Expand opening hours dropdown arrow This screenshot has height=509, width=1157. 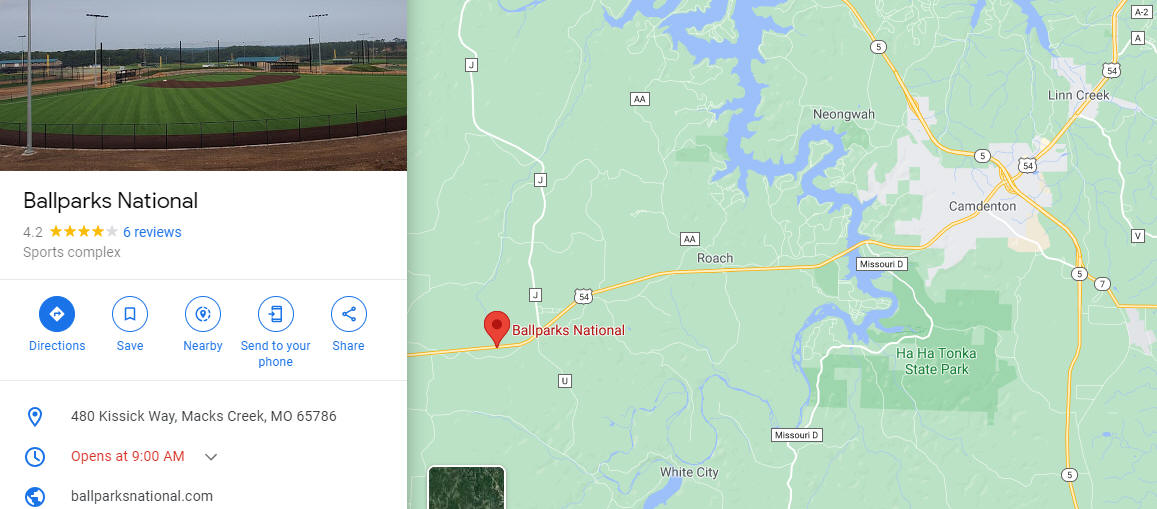[x=211, y=457]
